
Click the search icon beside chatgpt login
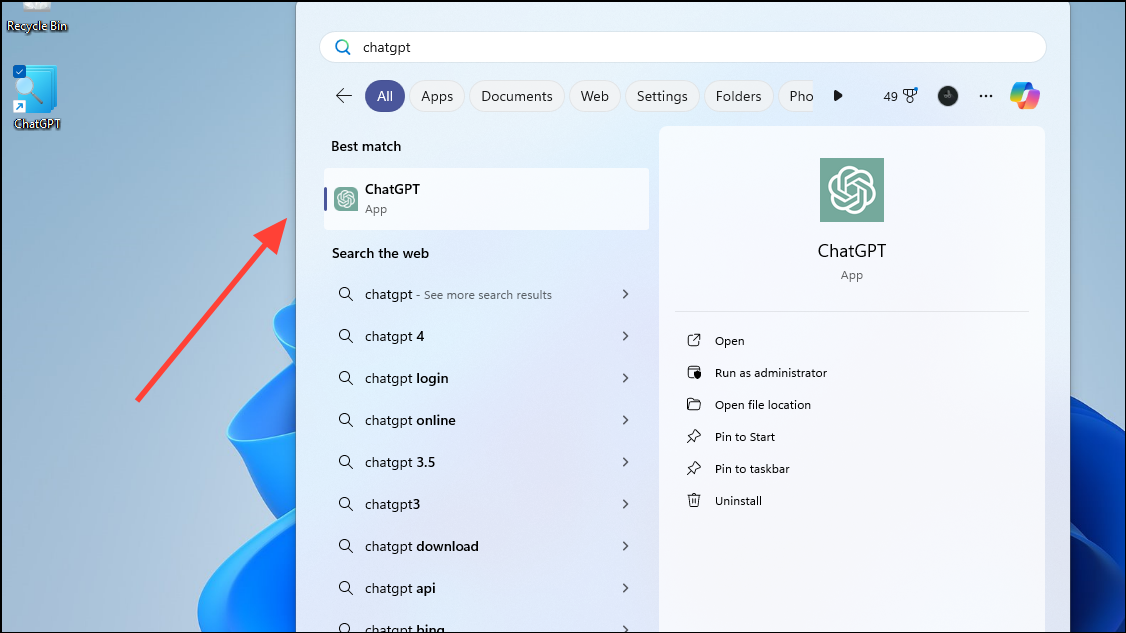click(x=345, y=377)
